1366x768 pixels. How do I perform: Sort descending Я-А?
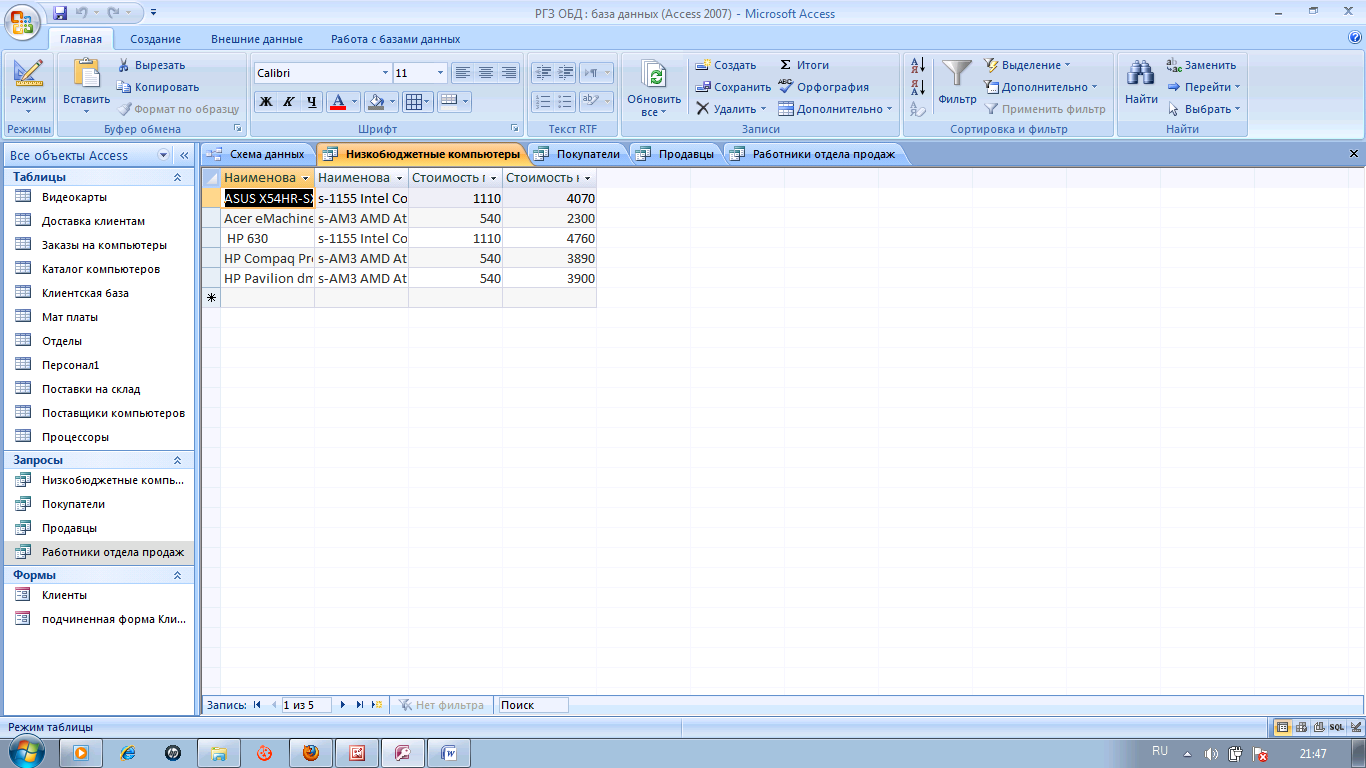point(918,88)
